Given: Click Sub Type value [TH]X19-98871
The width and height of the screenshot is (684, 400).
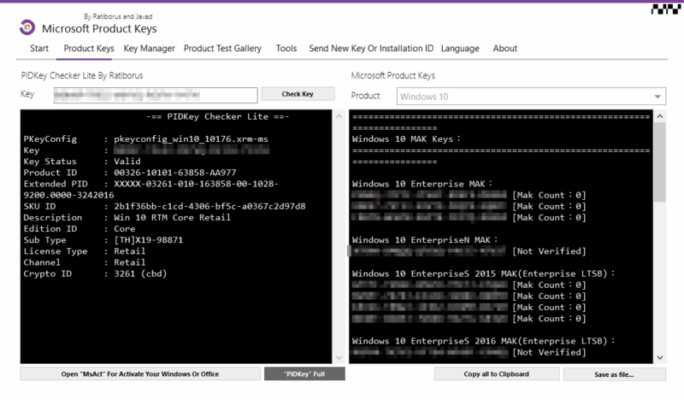Looking at the screenshot, I should 148,240.
